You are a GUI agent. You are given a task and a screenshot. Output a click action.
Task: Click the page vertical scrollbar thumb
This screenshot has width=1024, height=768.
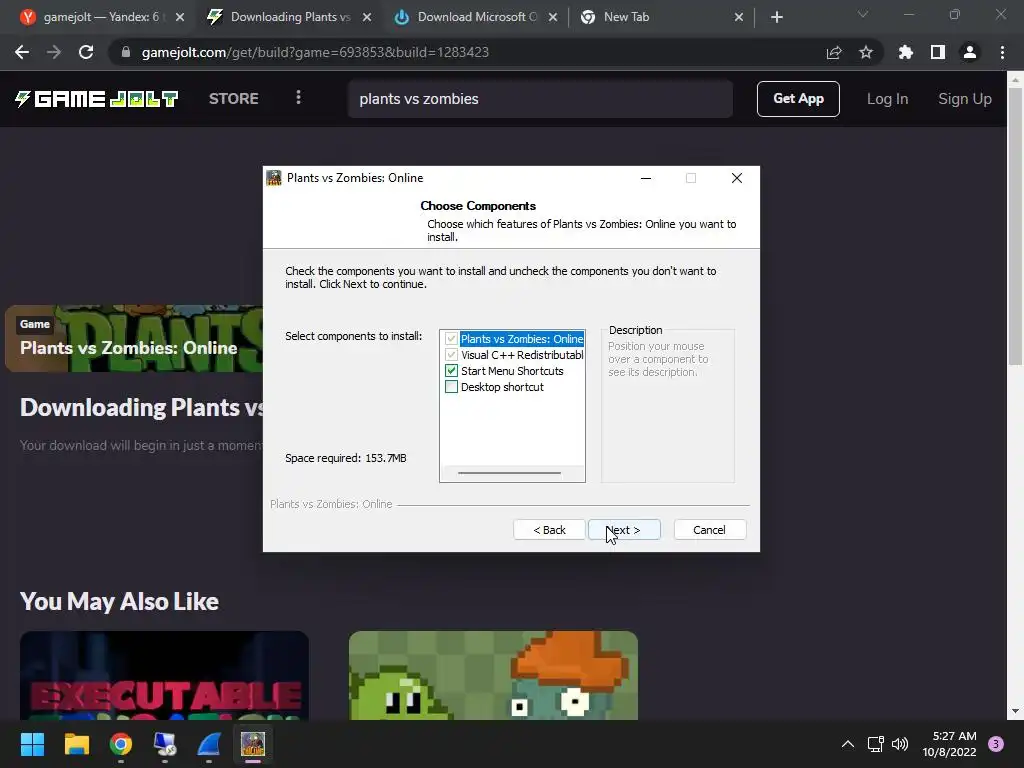1014,226
